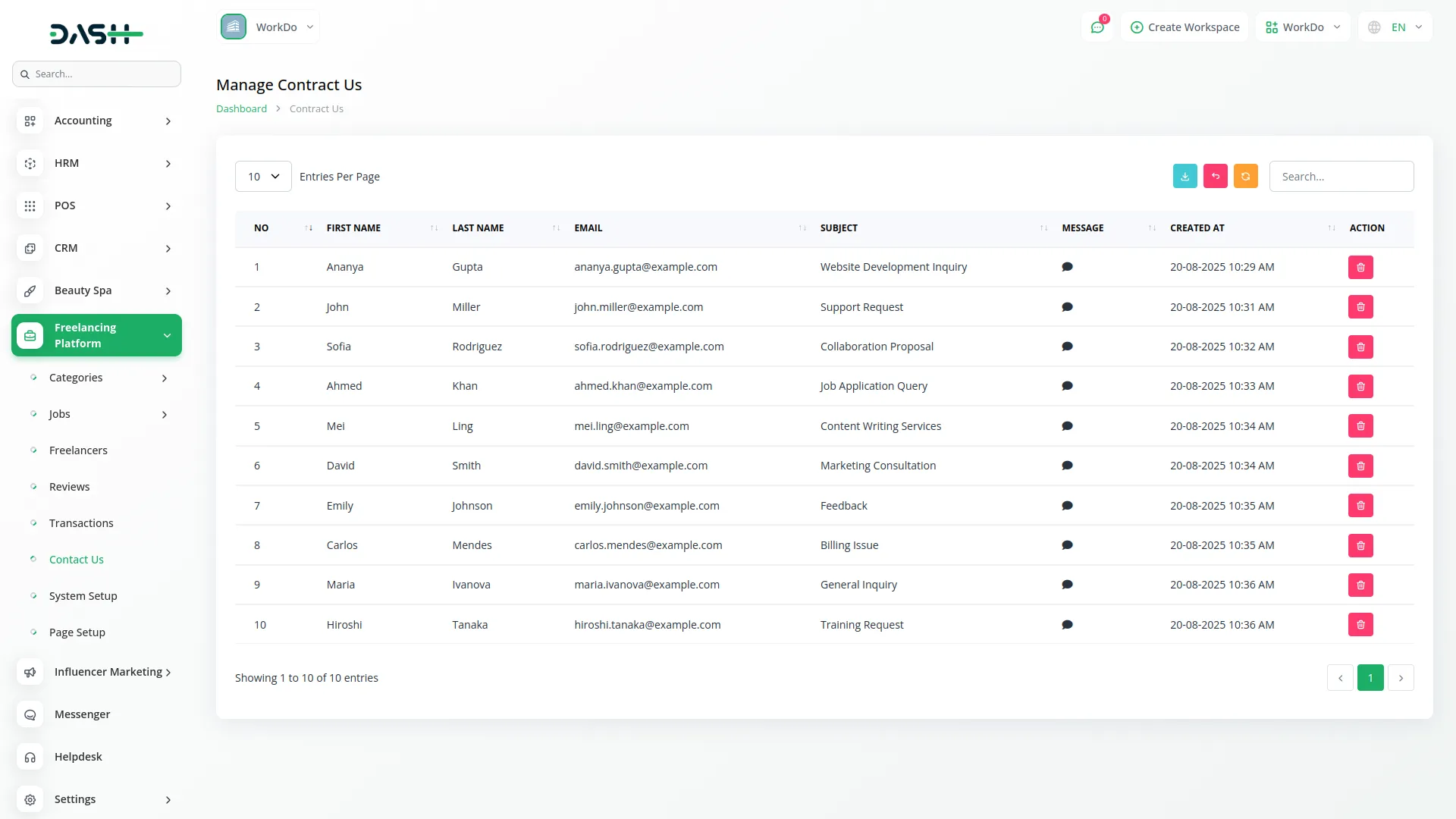Expand the Influencer Marketing section
The width and height of the screenshot is (1456, 819).
108,671
